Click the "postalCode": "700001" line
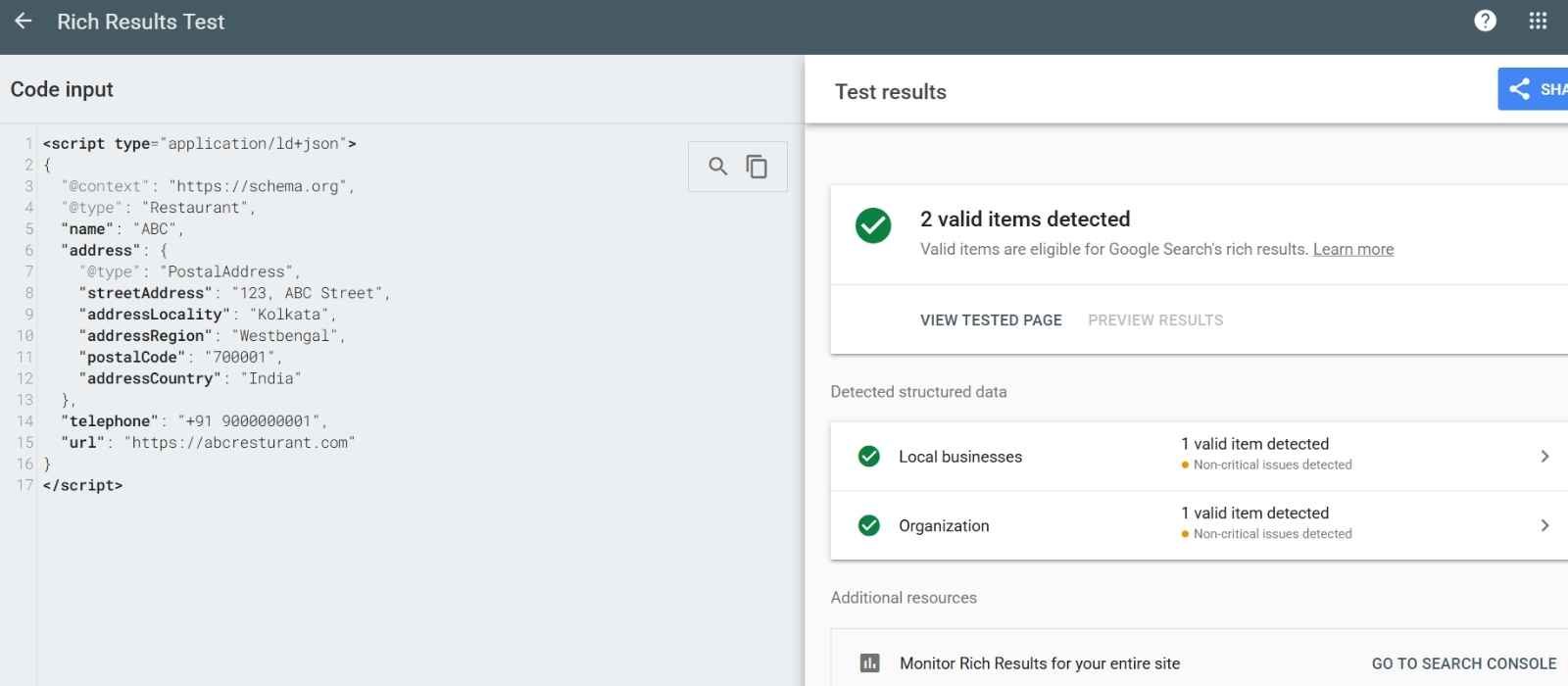Screen dimensions: 1568x686 (180, 358)
